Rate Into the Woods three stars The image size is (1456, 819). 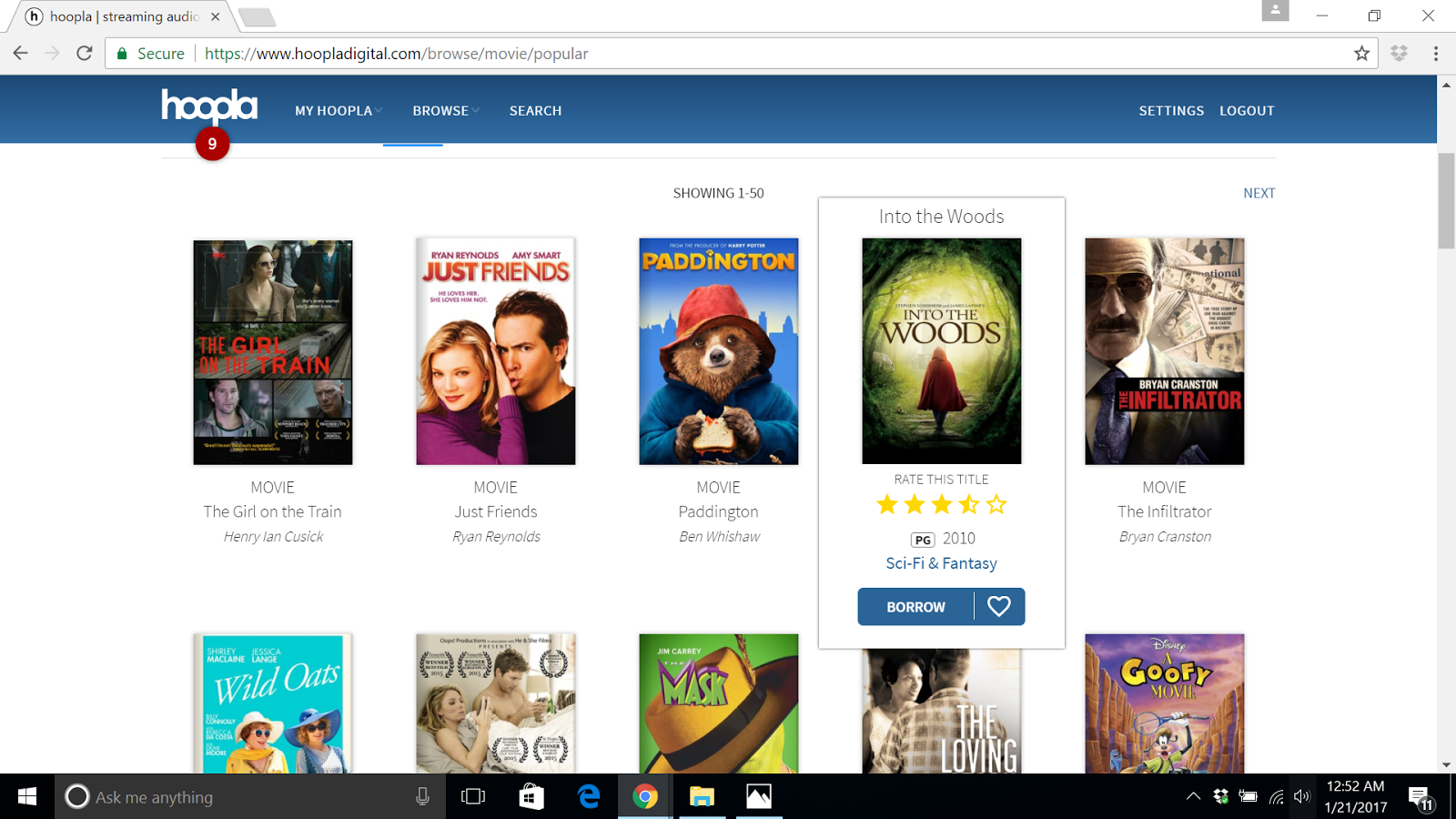coord(942,504)
